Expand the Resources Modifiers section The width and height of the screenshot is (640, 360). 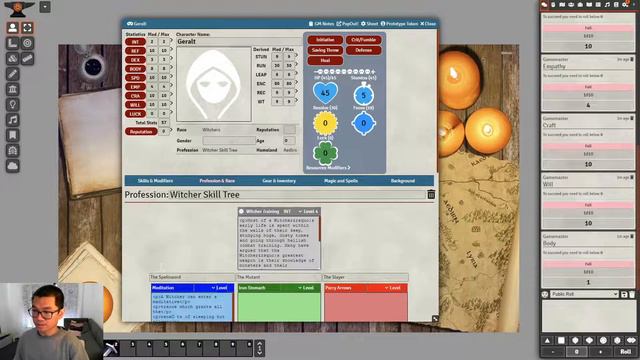tap(328, 168)
